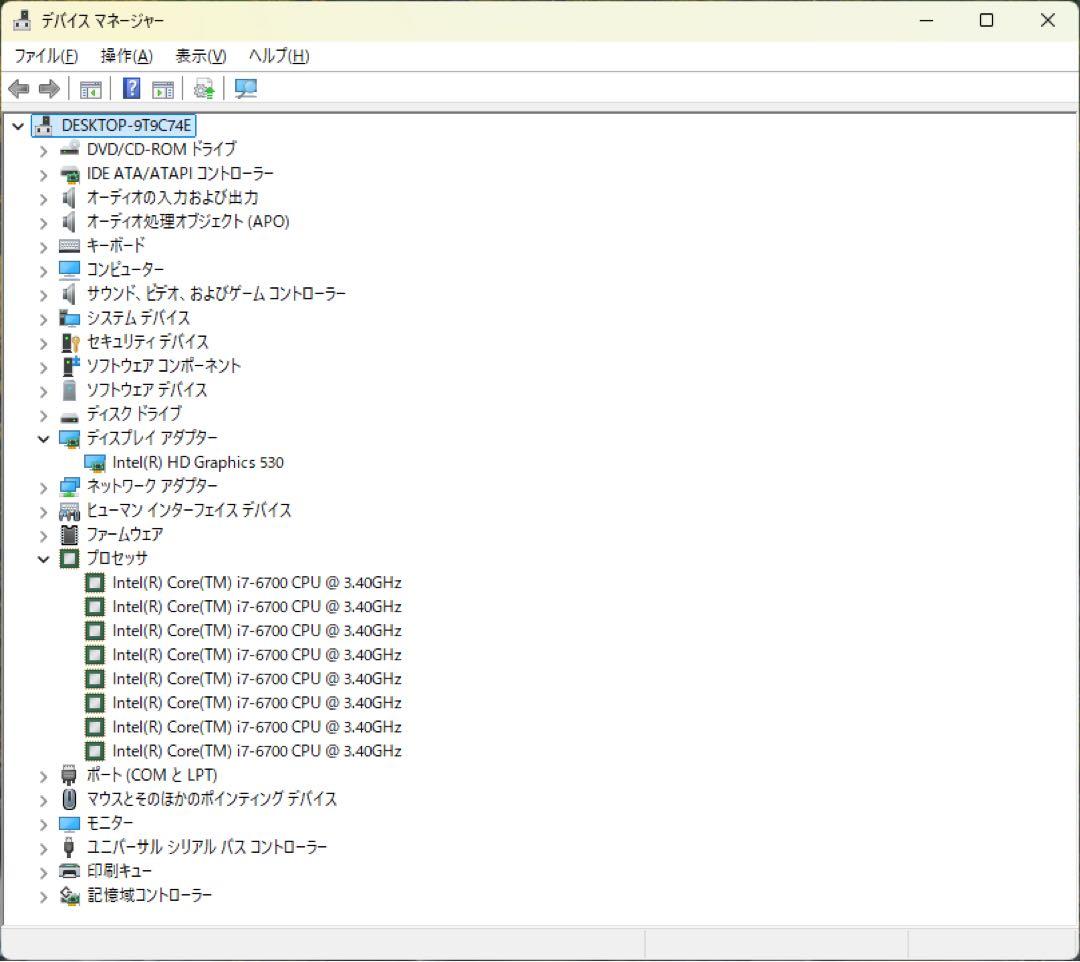The image size is (1080, 962).
Task: Click the Forward navigation arrow
Action: coord(48,89)
